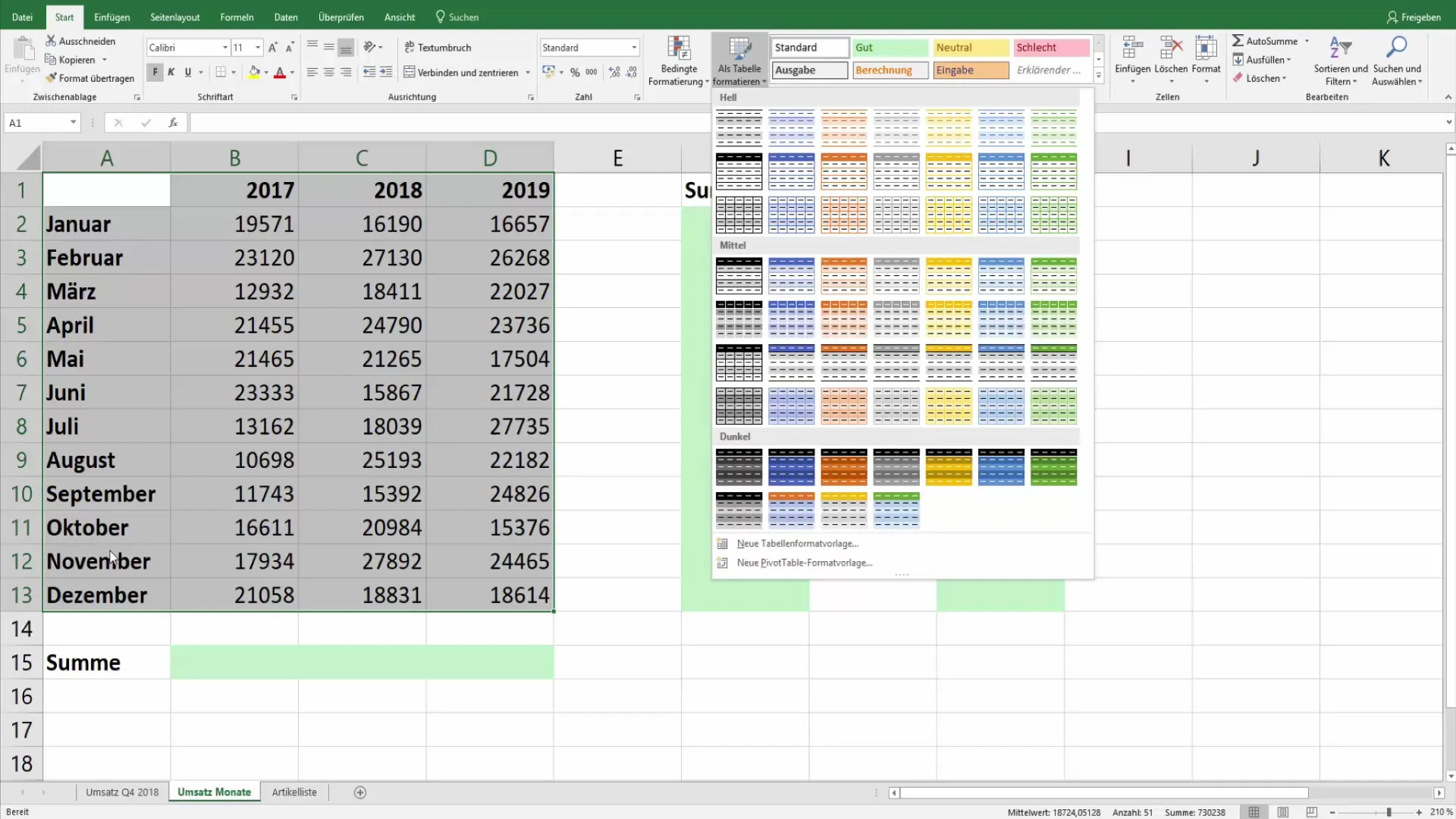Screen dimensions: 1456x819
Task: Click the Format cells icon
Action: click(x=1206, y=49)
